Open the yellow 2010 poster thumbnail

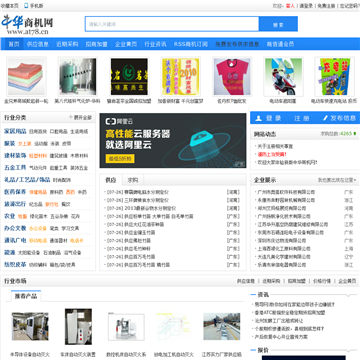180,77
